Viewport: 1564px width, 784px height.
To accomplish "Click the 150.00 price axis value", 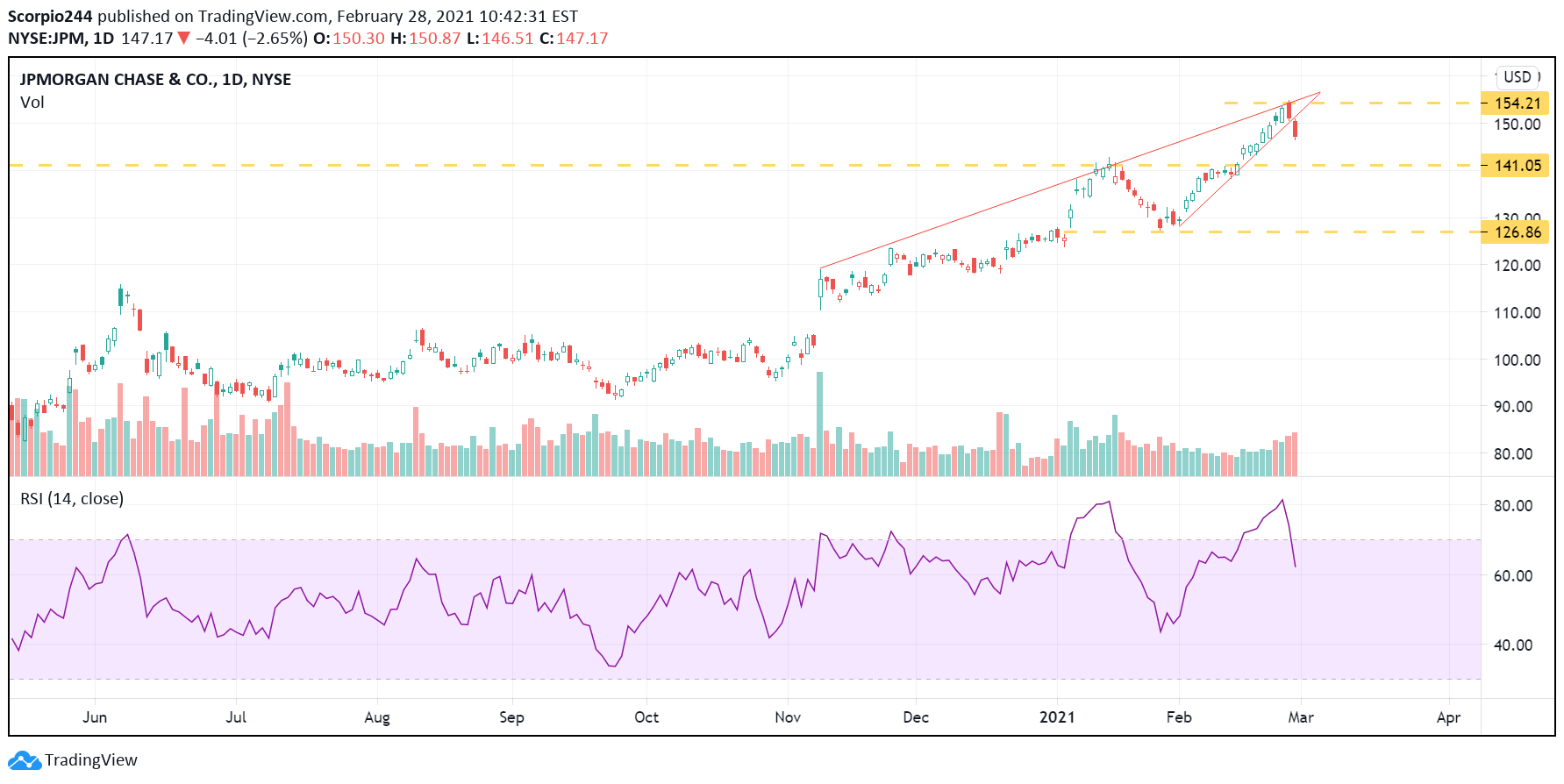I will pos(1518,125).
